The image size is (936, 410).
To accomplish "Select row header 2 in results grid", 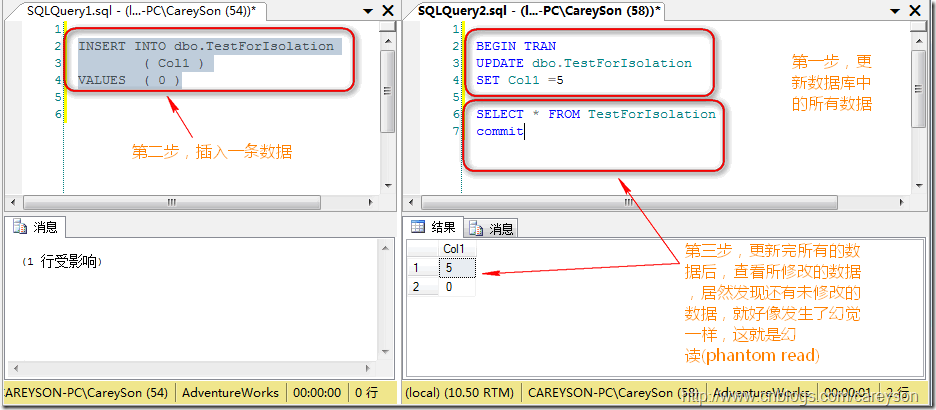I will [418, 286].
